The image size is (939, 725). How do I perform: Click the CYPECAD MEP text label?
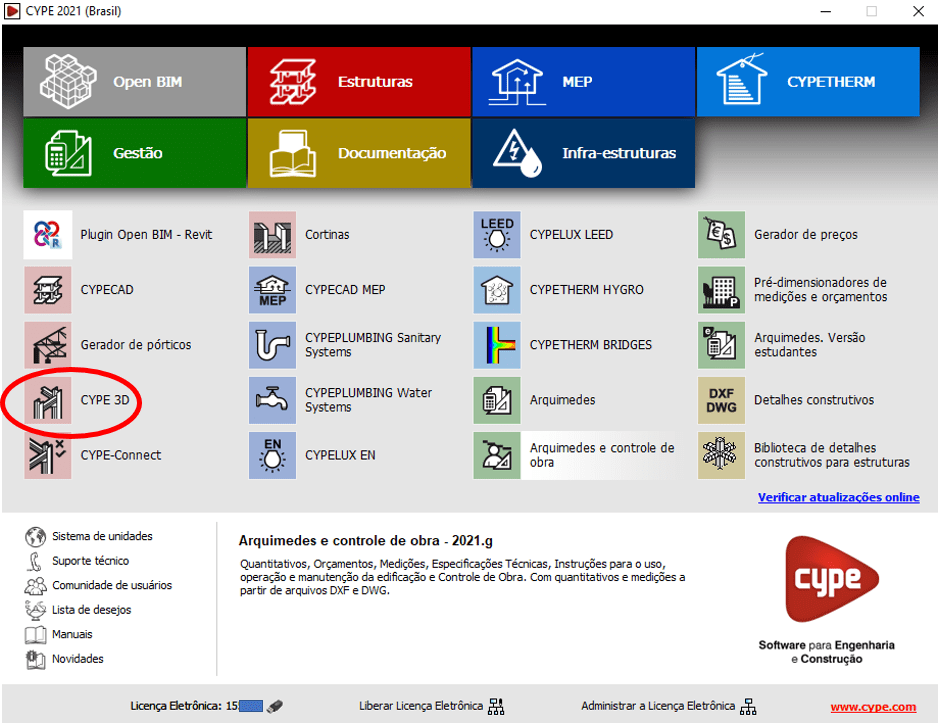click(x=345, y=290)
